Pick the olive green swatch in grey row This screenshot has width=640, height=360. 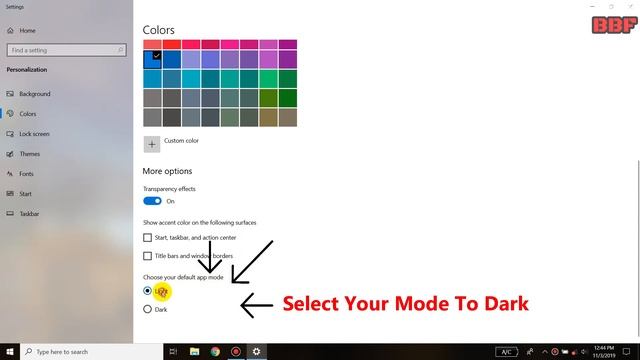(268, 98)
